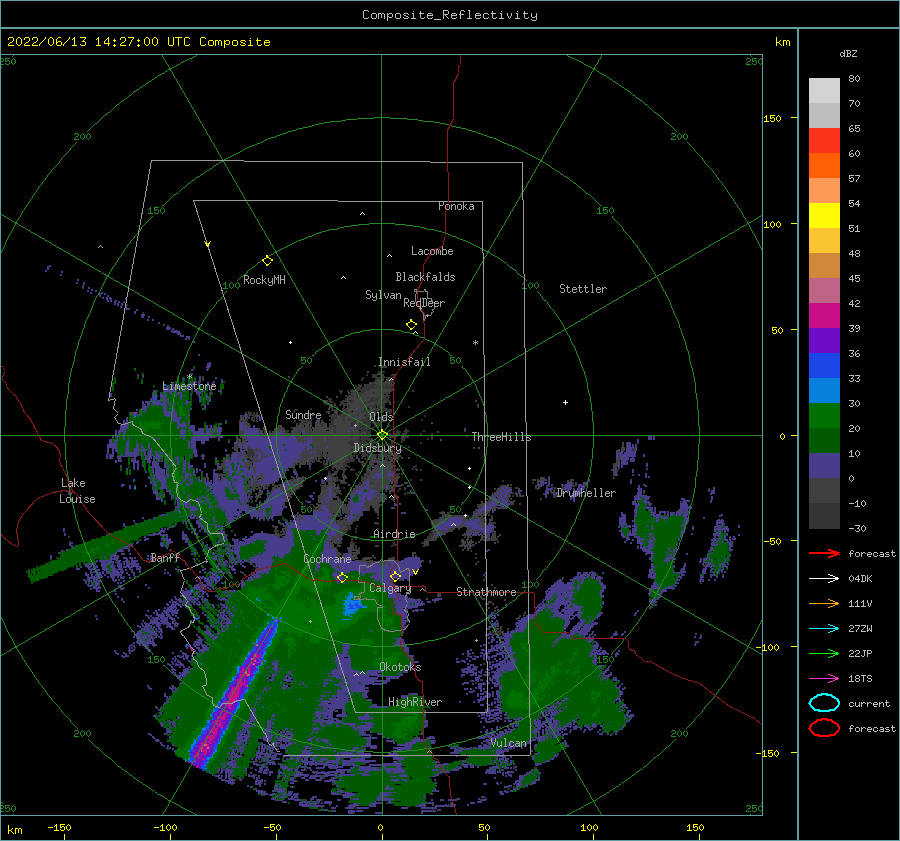Click the magenta reflectivity streak southwest of Calgary
The height and width of the screenshot is (841, 900).
[232, 696]
